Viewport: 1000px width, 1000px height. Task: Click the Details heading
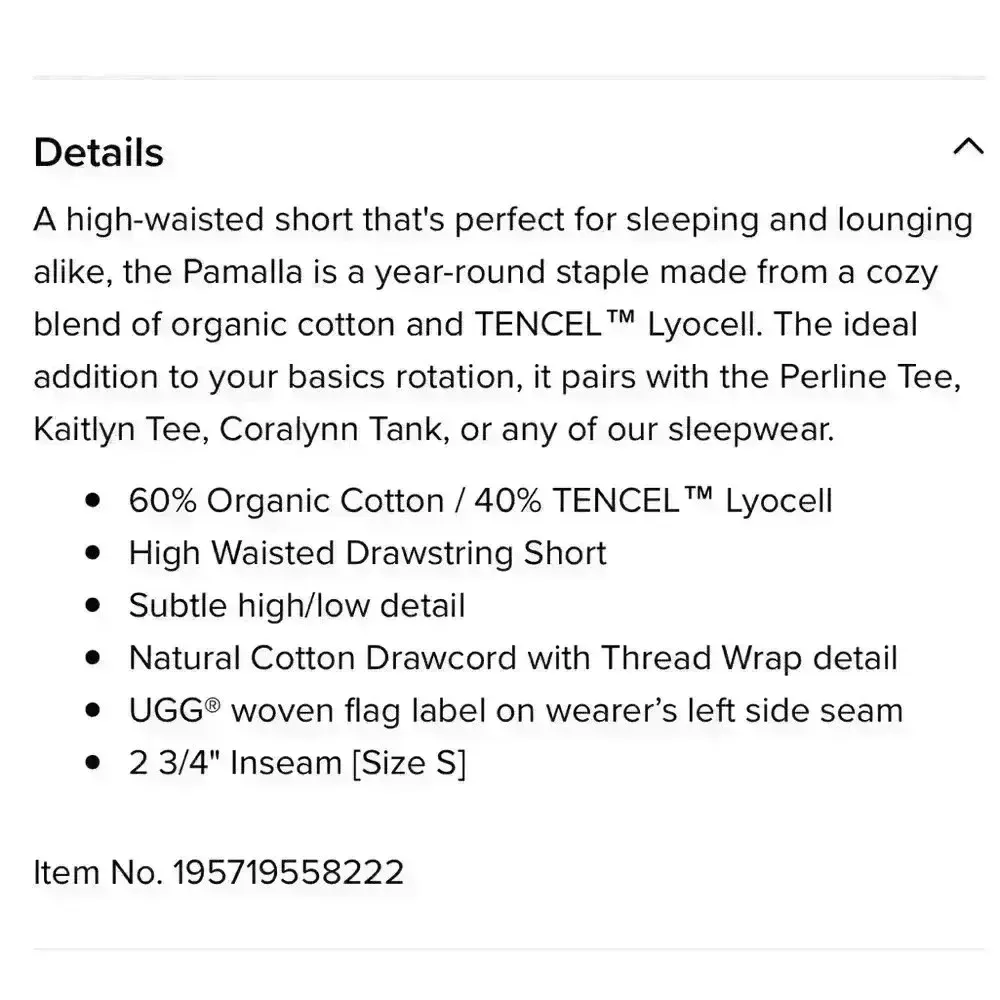(99, 153)
